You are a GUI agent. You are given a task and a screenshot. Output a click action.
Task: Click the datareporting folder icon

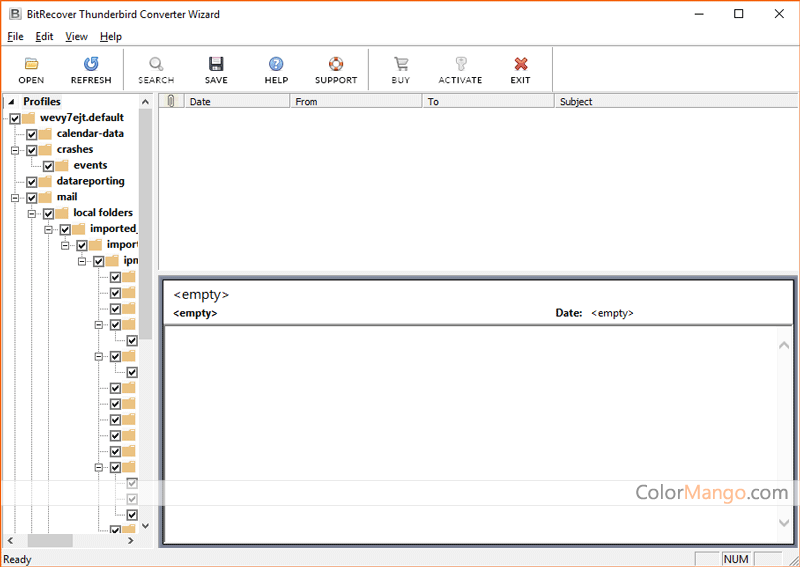(x=45, y=181)
